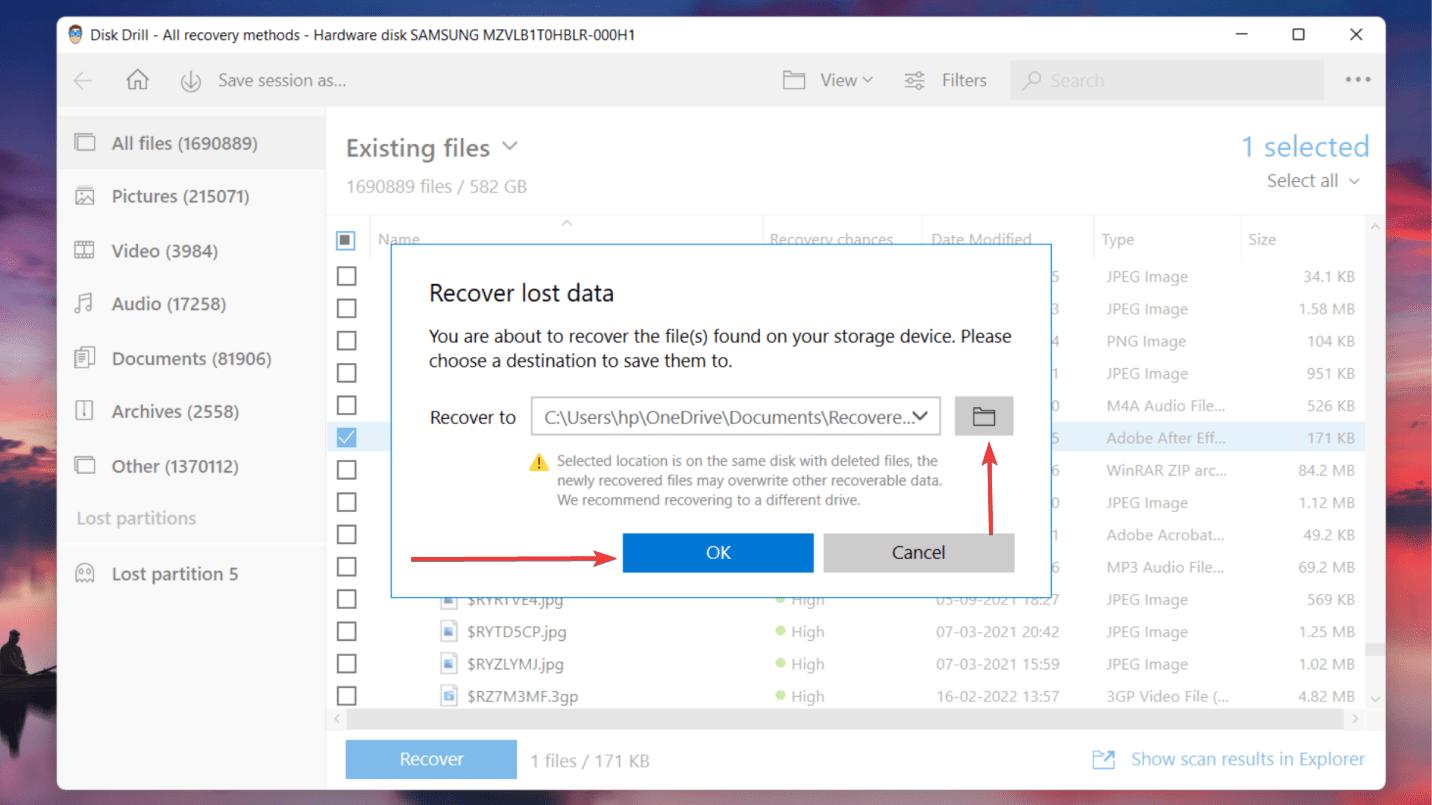Click the Pictures category icon
This screenshot has width=1432, height=805.
[x=85, y=196]
